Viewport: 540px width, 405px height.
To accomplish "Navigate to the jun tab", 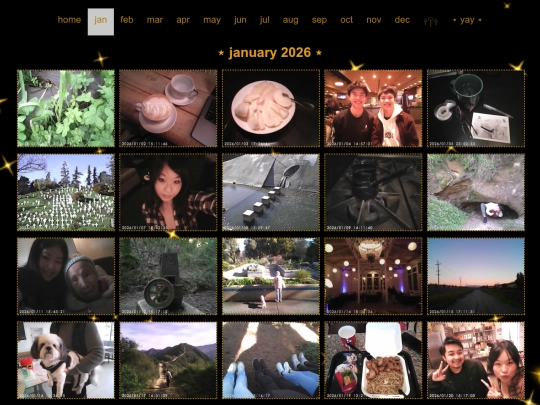I will pos(240,20).
